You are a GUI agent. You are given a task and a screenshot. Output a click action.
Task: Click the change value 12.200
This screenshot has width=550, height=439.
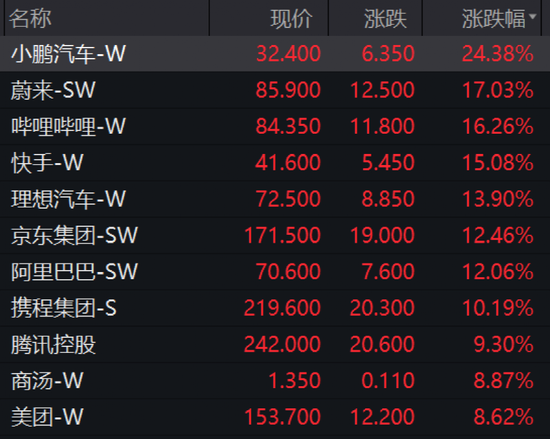pos(383,417)
